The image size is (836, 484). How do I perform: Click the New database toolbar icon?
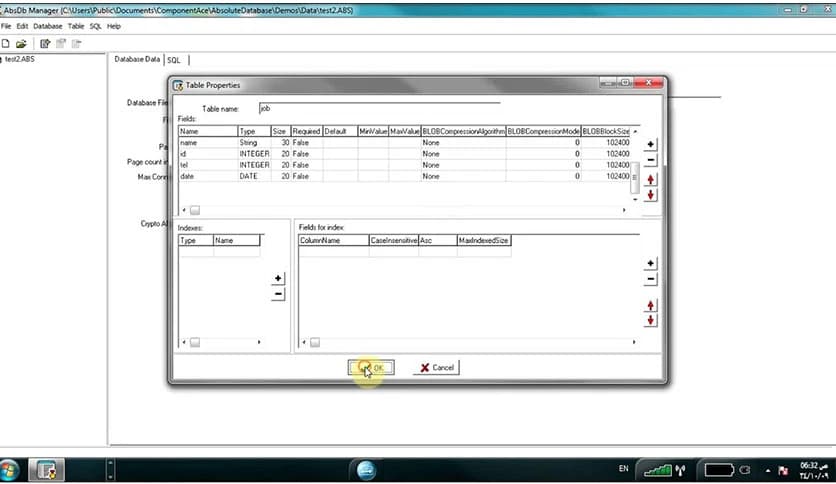(x=5, y=44)
